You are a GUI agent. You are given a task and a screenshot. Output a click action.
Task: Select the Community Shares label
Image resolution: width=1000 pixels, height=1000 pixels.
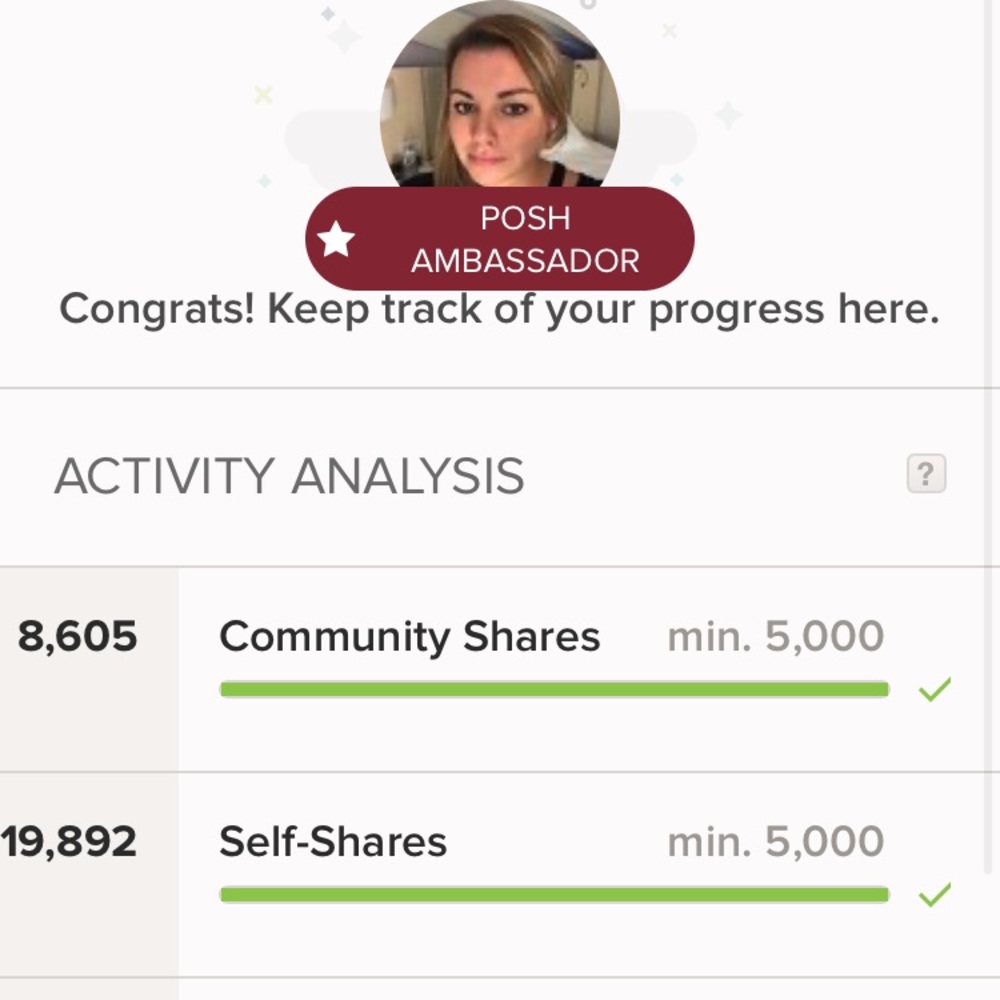(x=409, y=637)
